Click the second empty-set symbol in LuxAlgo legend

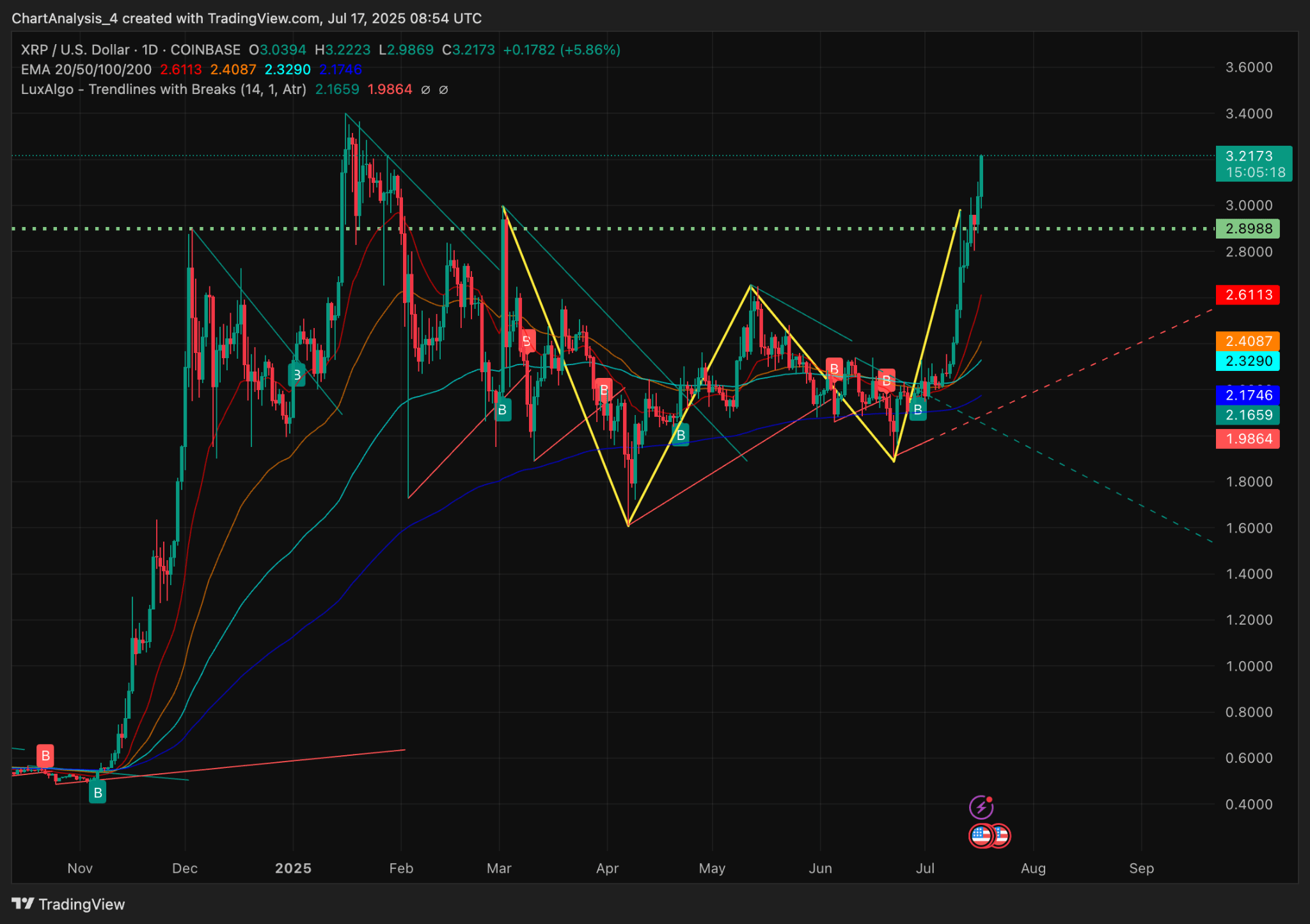point(443,90)
